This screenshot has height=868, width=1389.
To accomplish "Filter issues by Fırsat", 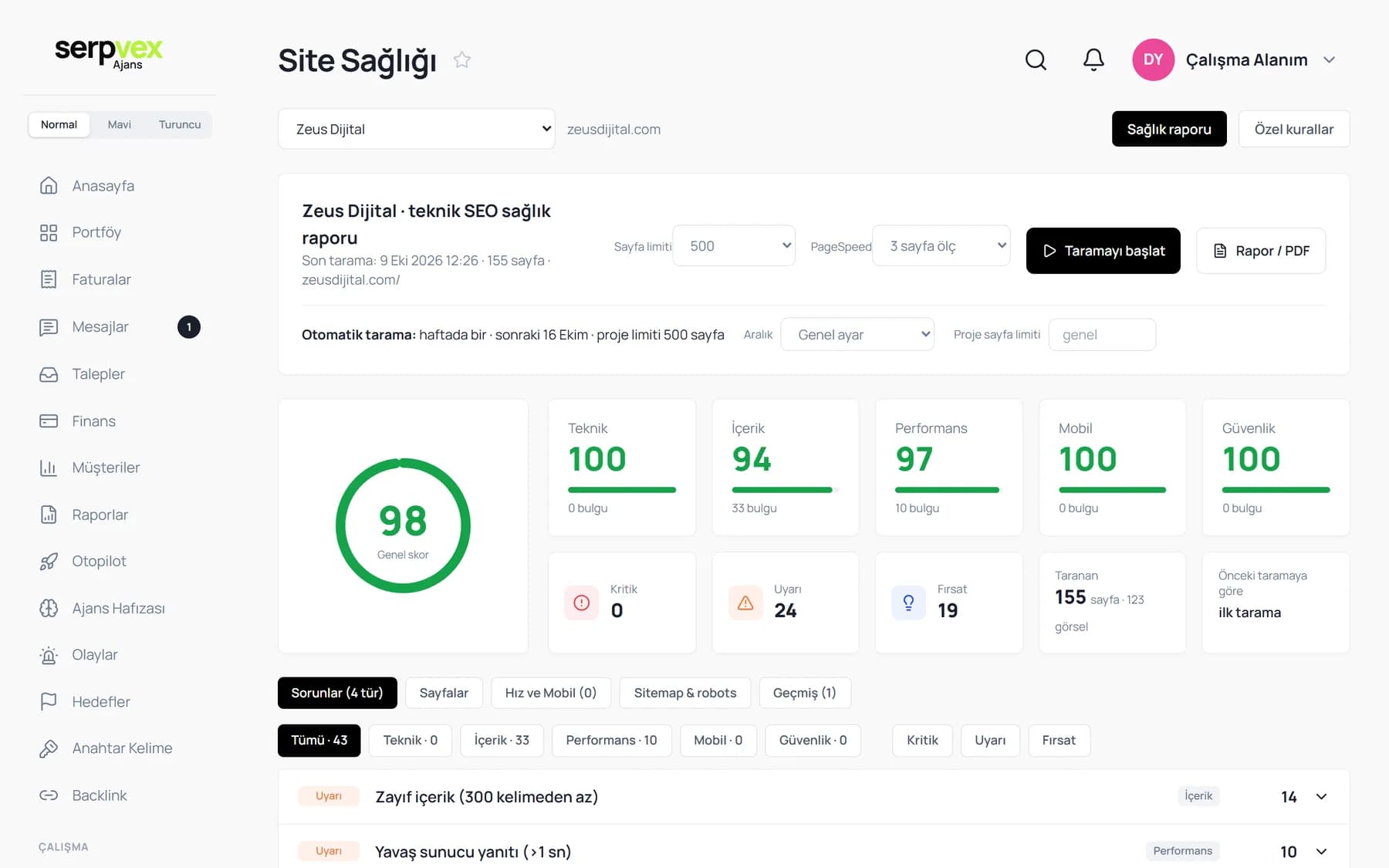I will click(1059, 740).
